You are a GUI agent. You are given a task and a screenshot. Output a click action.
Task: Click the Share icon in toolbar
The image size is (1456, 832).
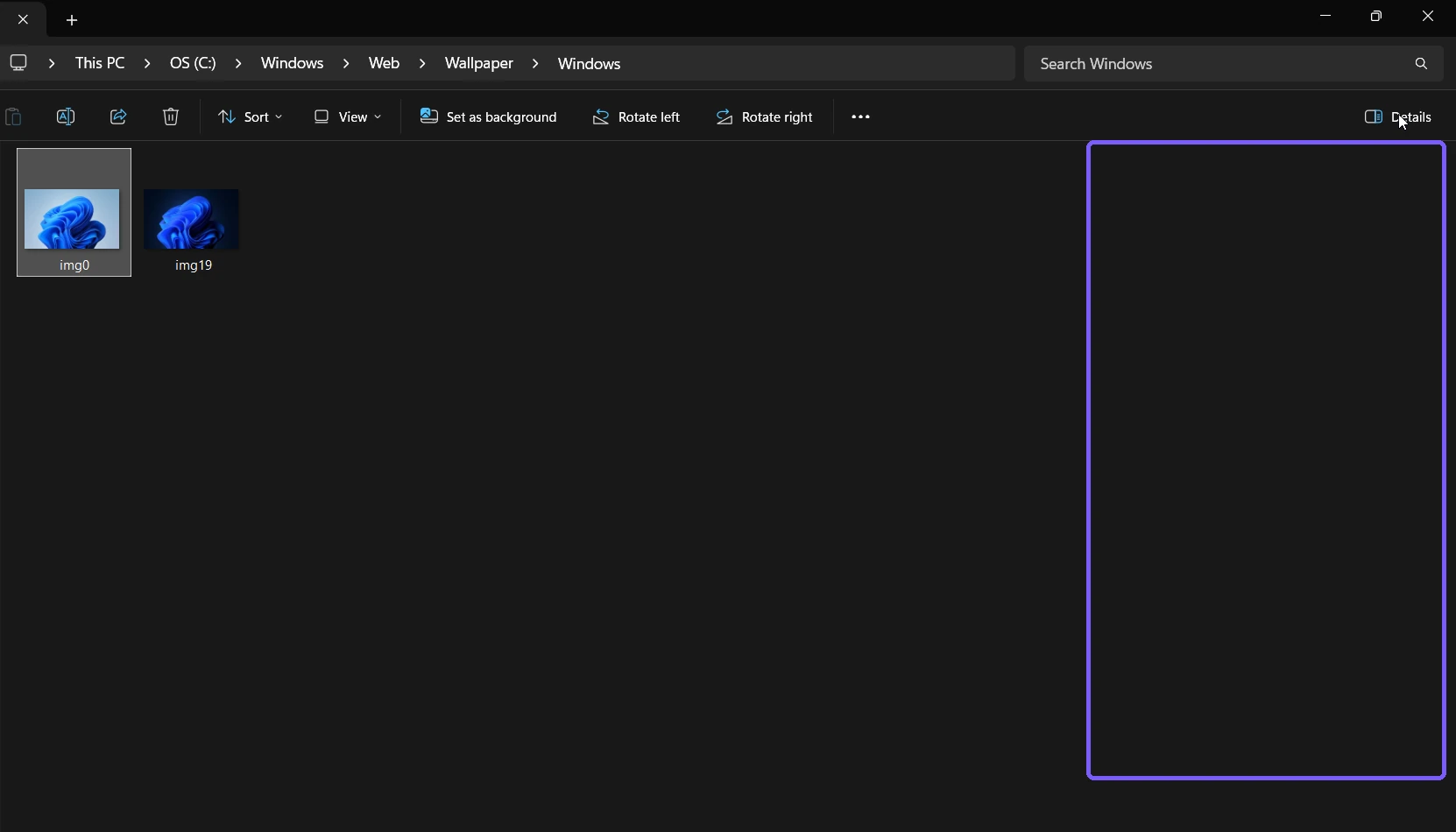pyautogui.click(x=118, y=116)
